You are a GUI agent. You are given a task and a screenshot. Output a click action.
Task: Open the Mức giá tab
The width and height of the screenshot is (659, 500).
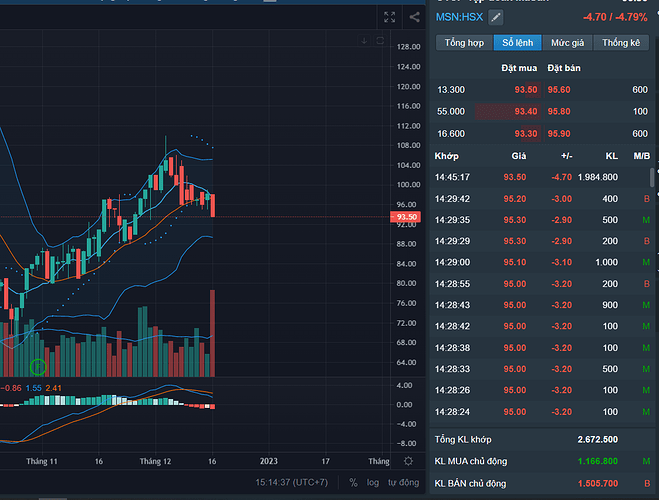(x=568, y=43)
